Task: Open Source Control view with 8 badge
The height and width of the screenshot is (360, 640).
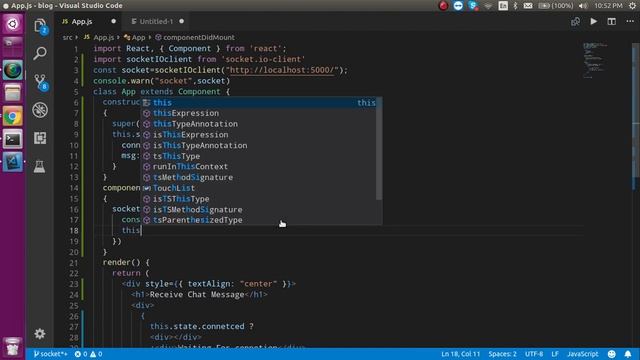Action: pyautogui.click(x=40, y=82)
